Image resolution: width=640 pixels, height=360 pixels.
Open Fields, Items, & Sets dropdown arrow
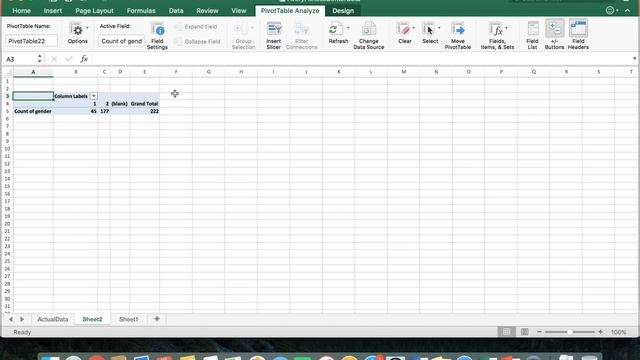pyautogui.click(x=506, y=28)
